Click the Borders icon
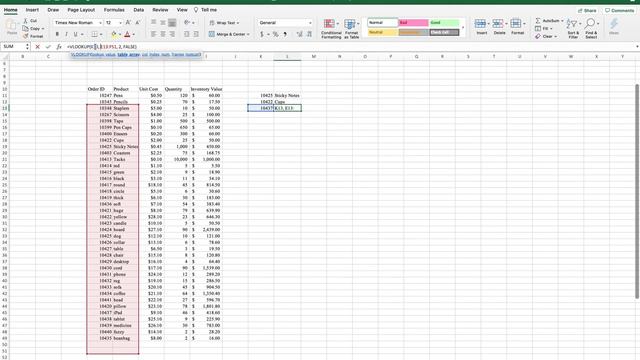 click(x=94, y=34)
